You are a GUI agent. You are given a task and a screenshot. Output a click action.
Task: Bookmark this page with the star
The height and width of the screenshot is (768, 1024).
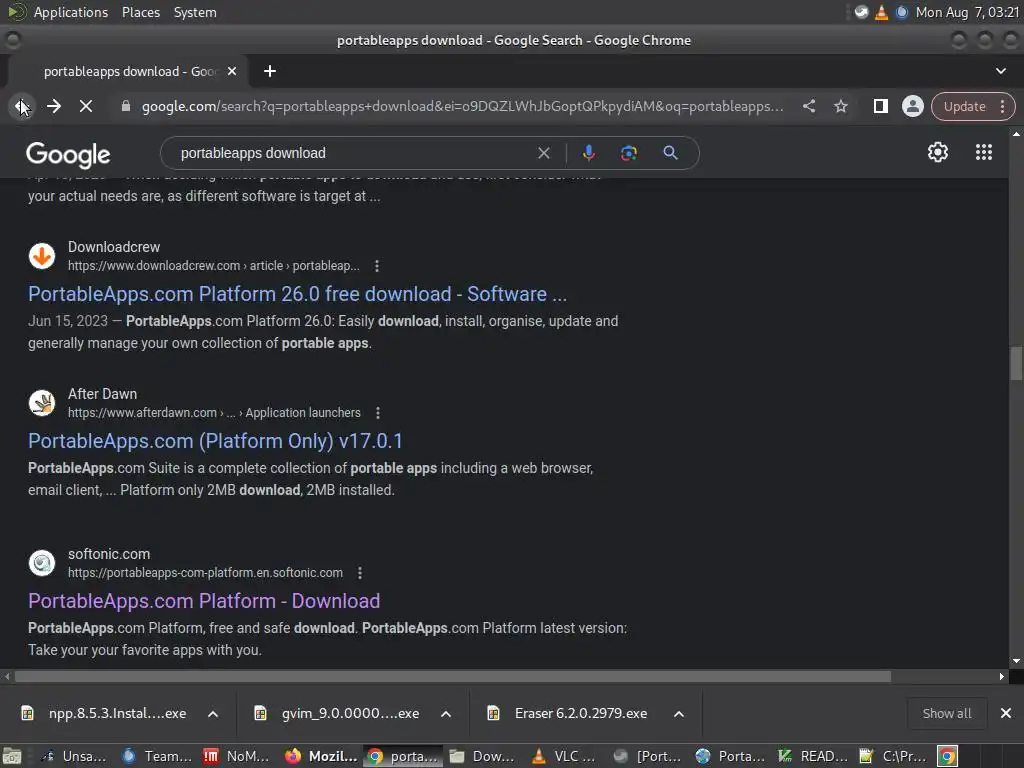(x=841, y=106)
